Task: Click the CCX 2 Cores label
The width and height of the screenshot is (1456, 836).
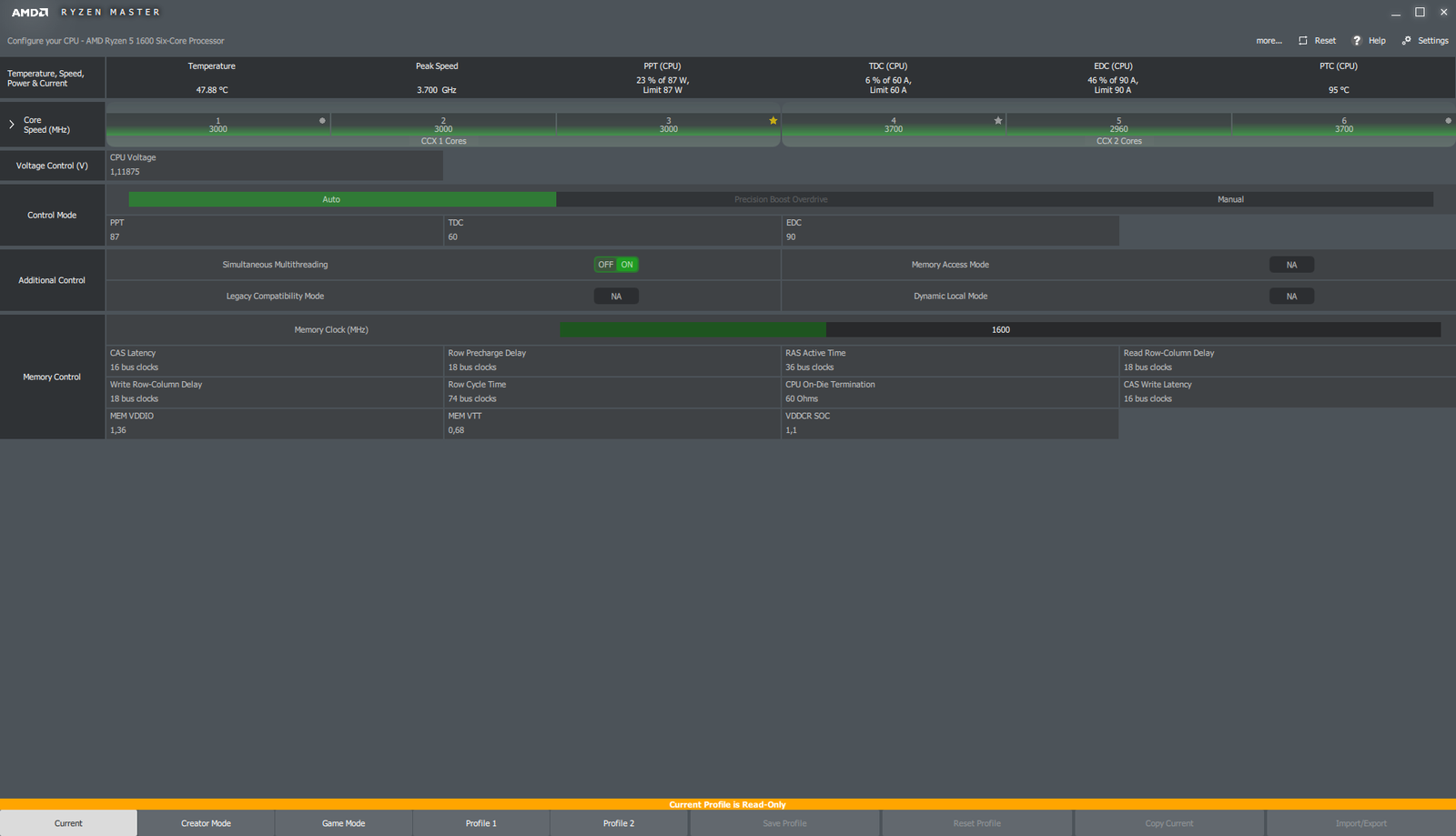Action: 1118,141
